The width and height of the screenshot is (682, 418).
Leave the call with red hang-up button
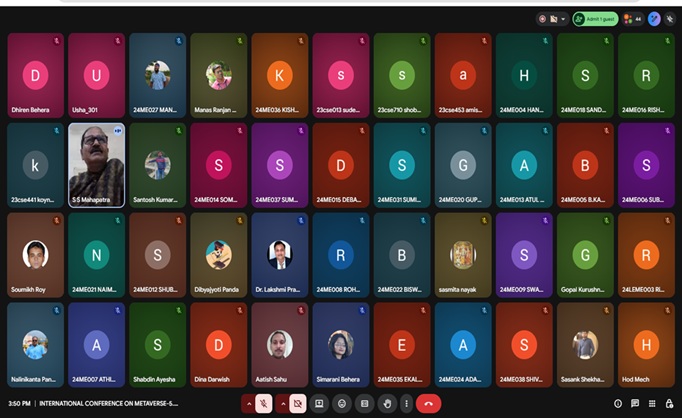click(x=429, y=403)
